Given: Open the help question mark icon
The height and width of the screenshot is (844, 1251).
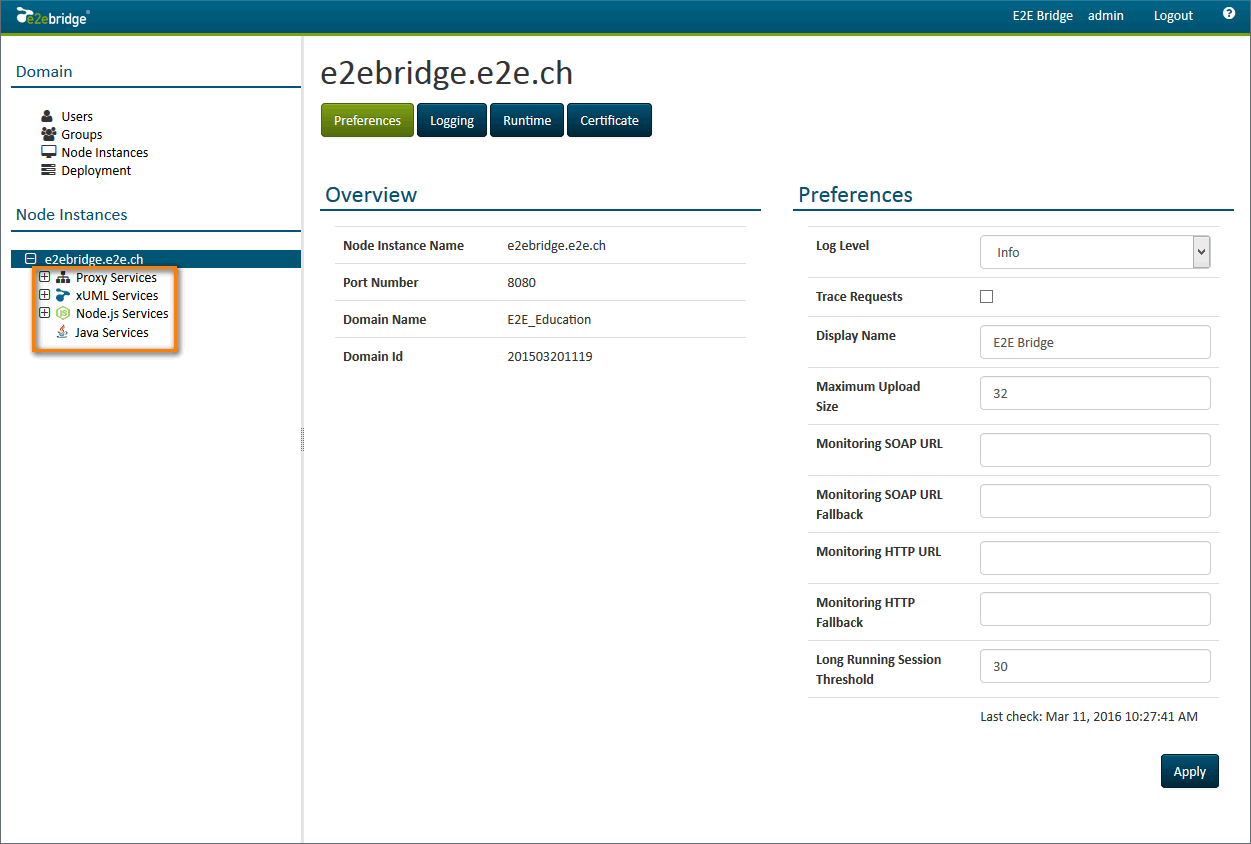Looking at the screenshot, I should click(x=1229, y=14).
